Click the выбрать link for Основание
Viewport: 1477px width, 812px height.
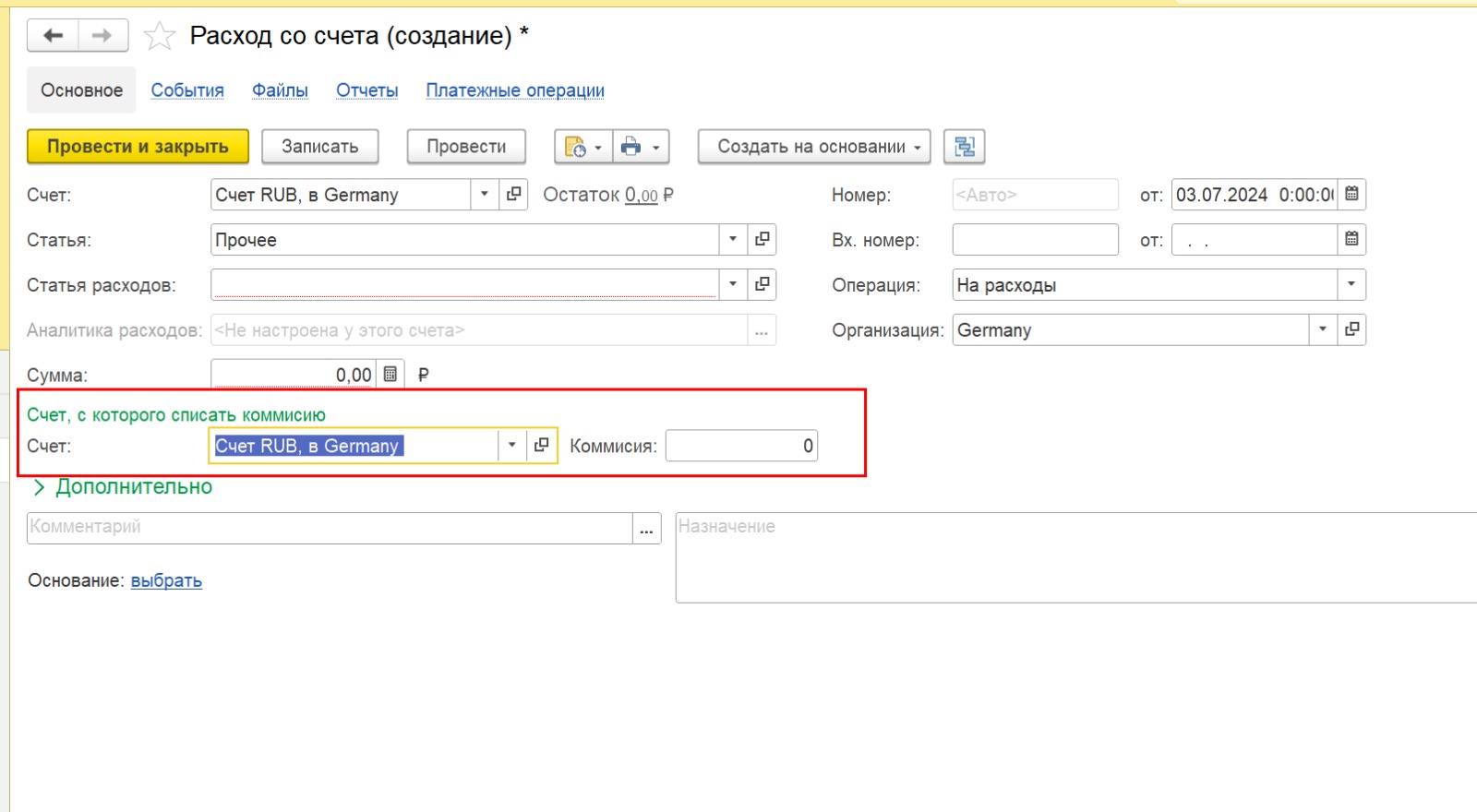tap(166, 580)
